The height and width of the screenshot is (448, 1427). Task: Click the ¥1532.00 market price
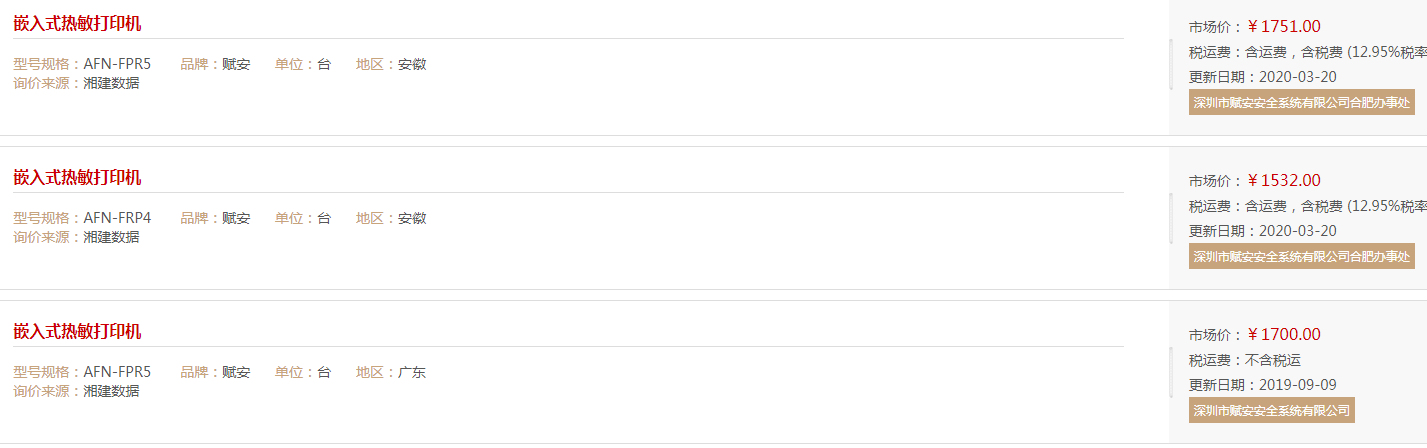(x=1284, y=181)
